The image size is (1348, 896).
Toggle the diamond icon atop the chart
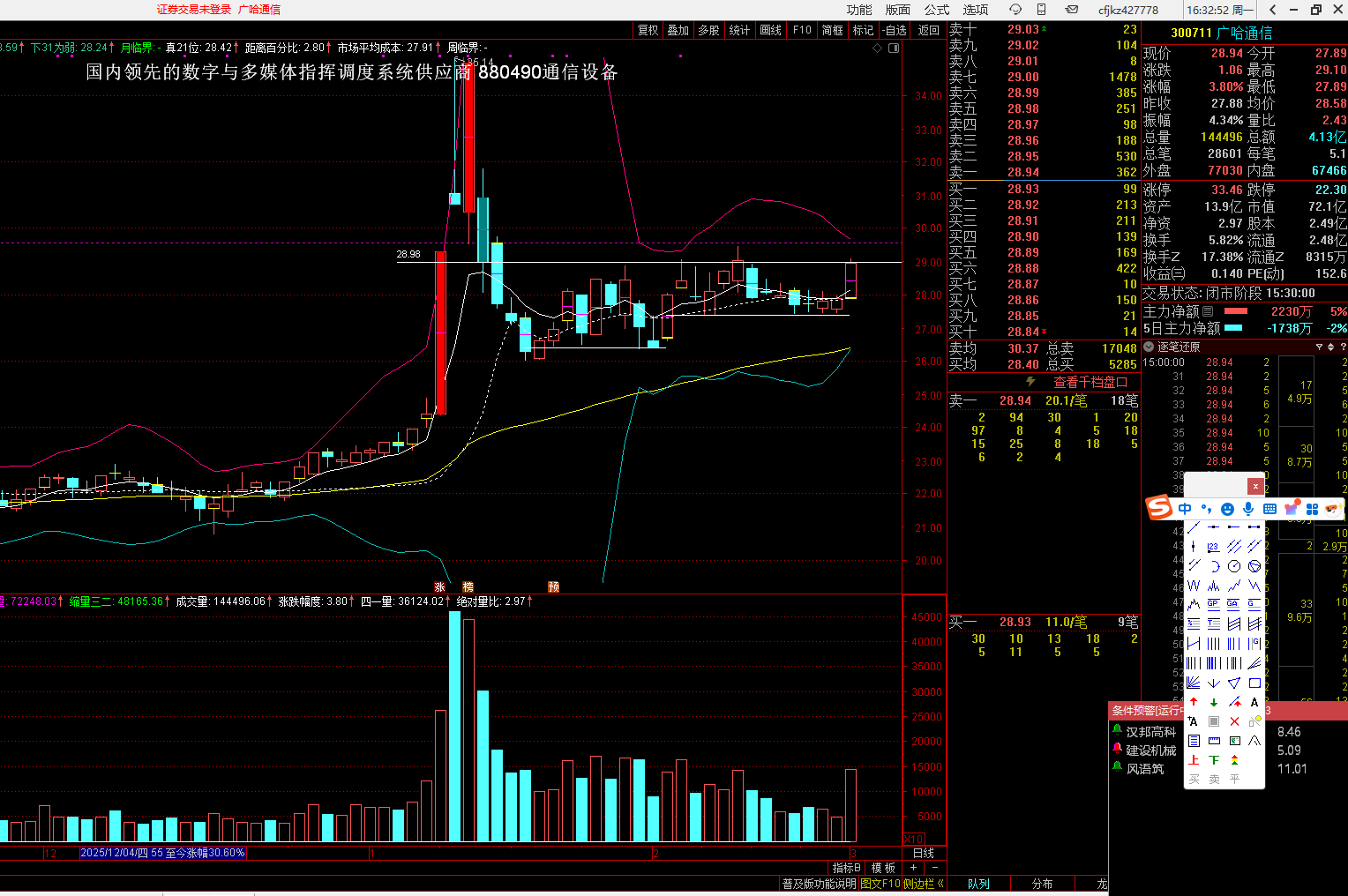point(878,48)
